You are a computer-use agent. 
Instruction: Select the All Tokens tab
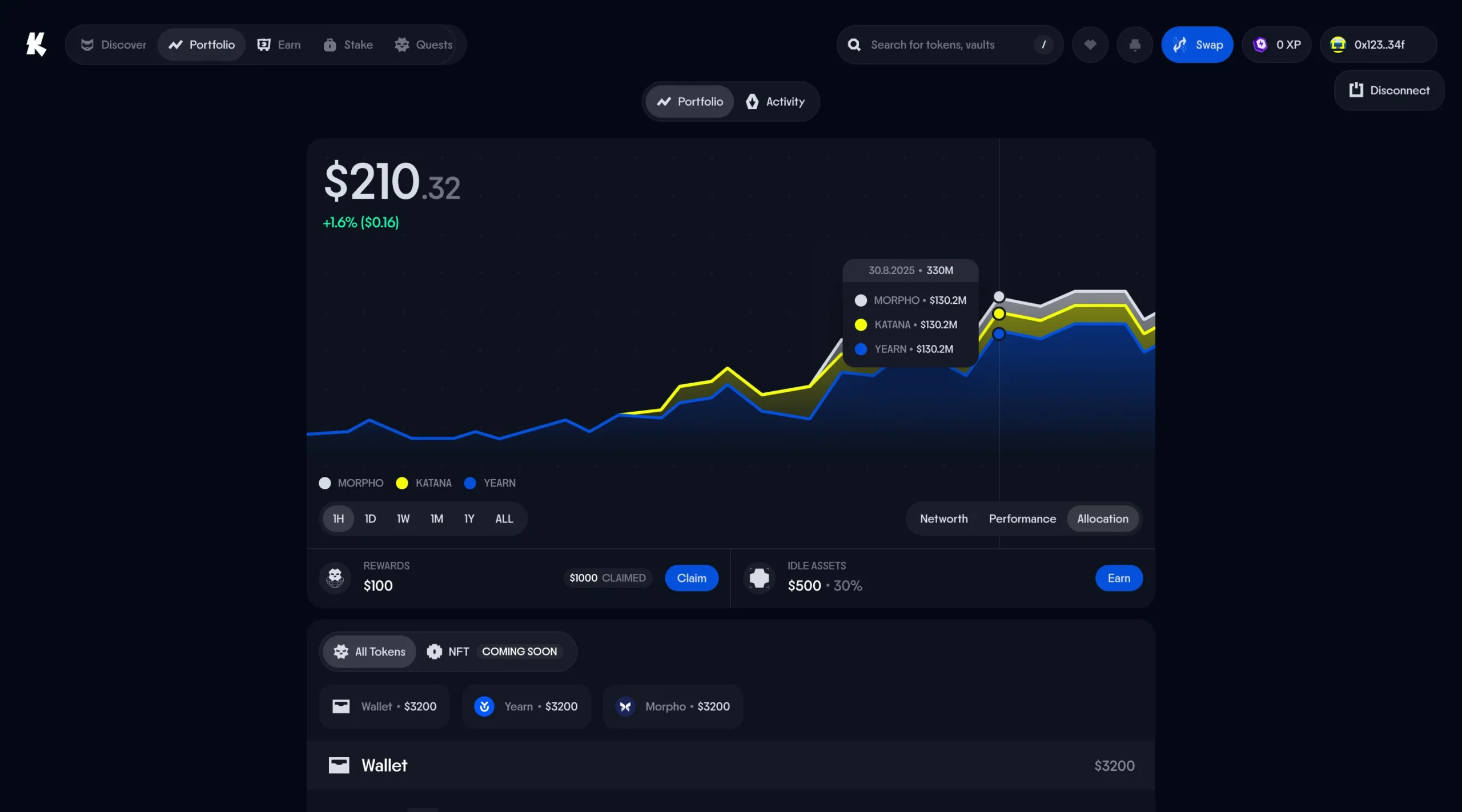[x=369, y=652]
